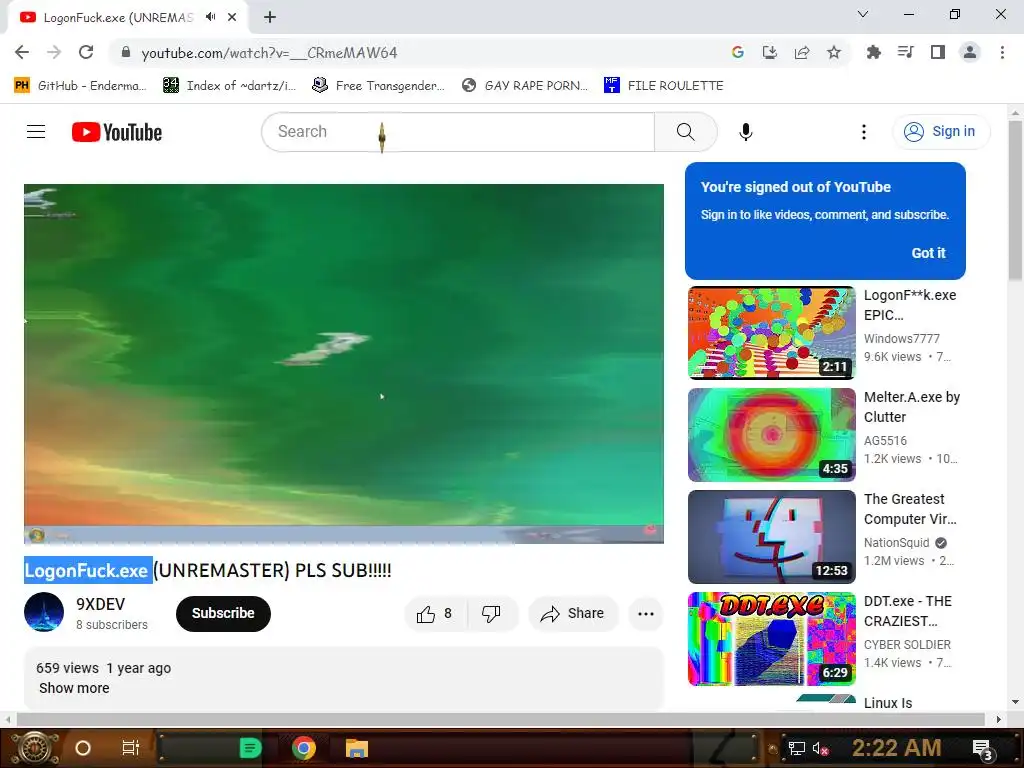
Task: Open Chrome profile avatar
Action: 970,52
